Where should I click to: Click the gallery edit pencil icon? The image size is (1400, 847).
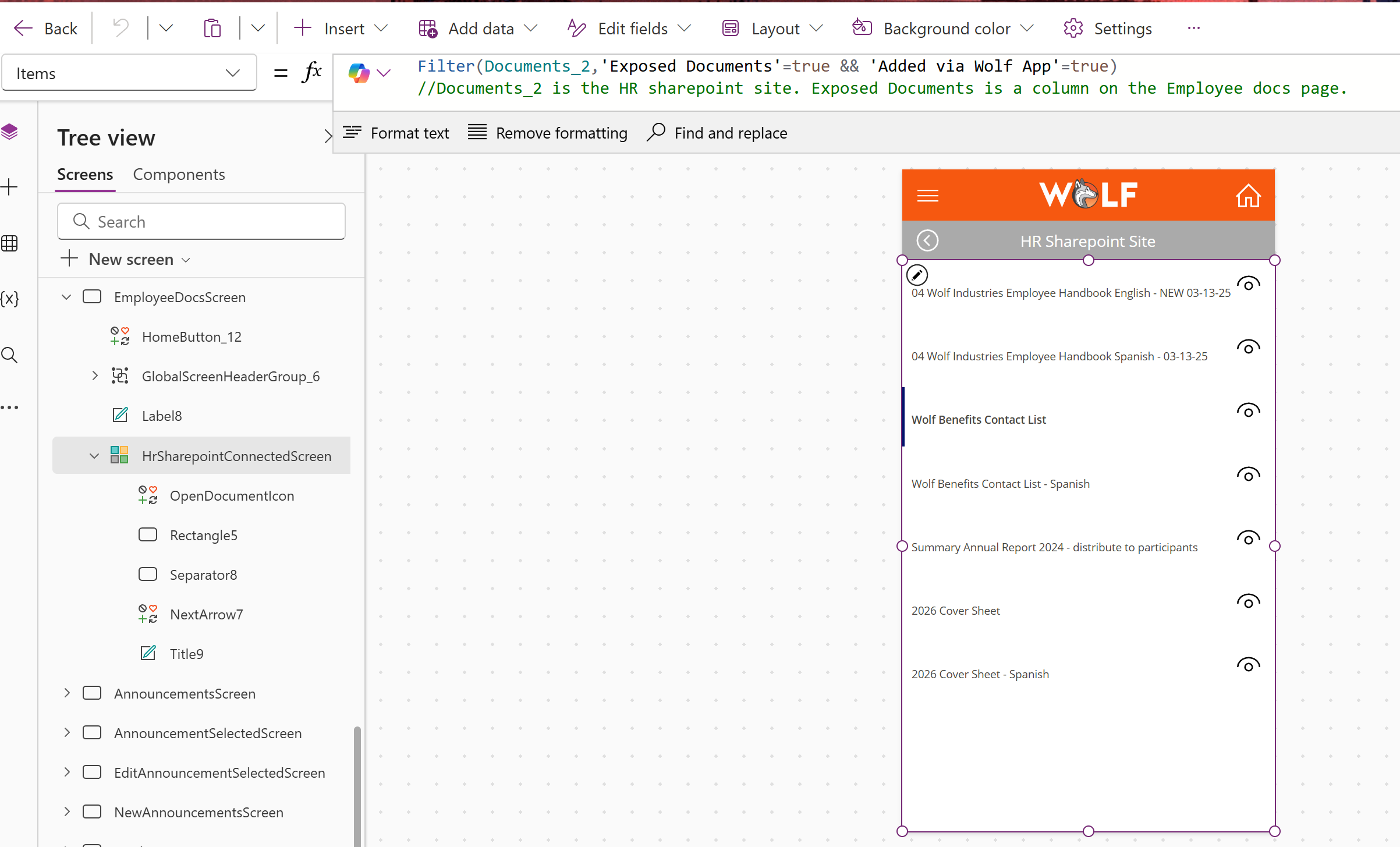(917, 275)
